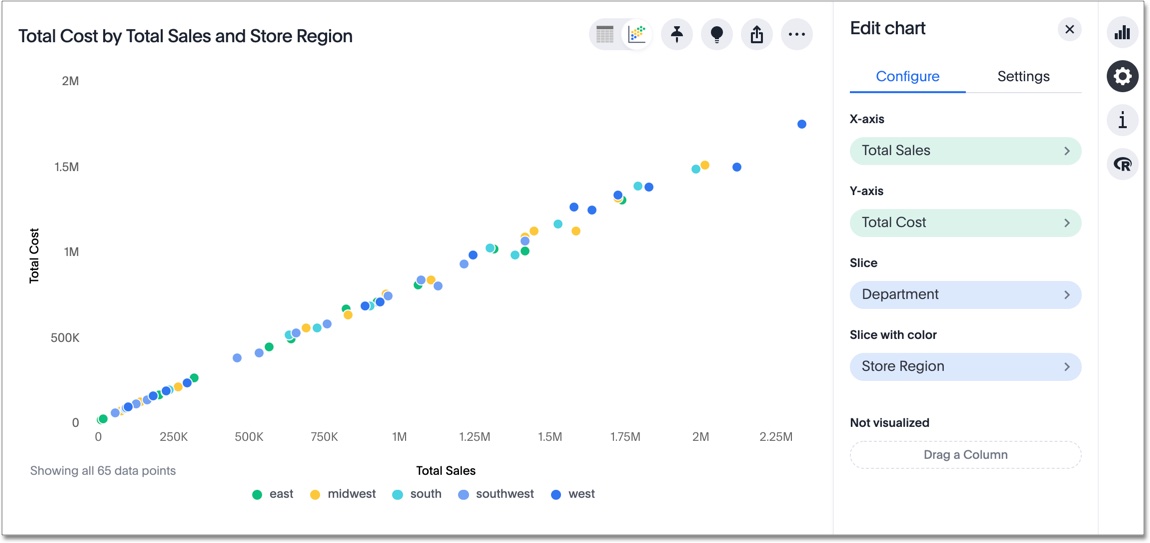Toggle the west legend item
The image size is (1150, 543).
click(x=572, y=494)
